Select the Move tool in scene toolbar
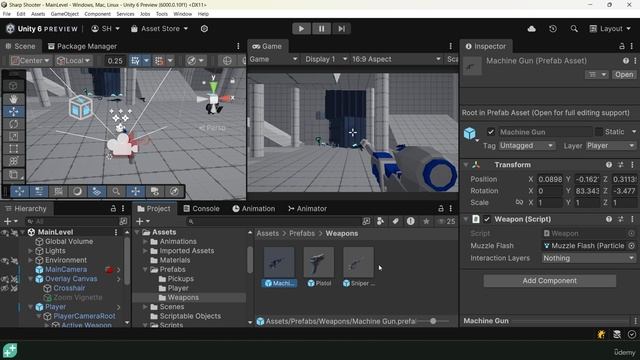 [x=13, y=111]
